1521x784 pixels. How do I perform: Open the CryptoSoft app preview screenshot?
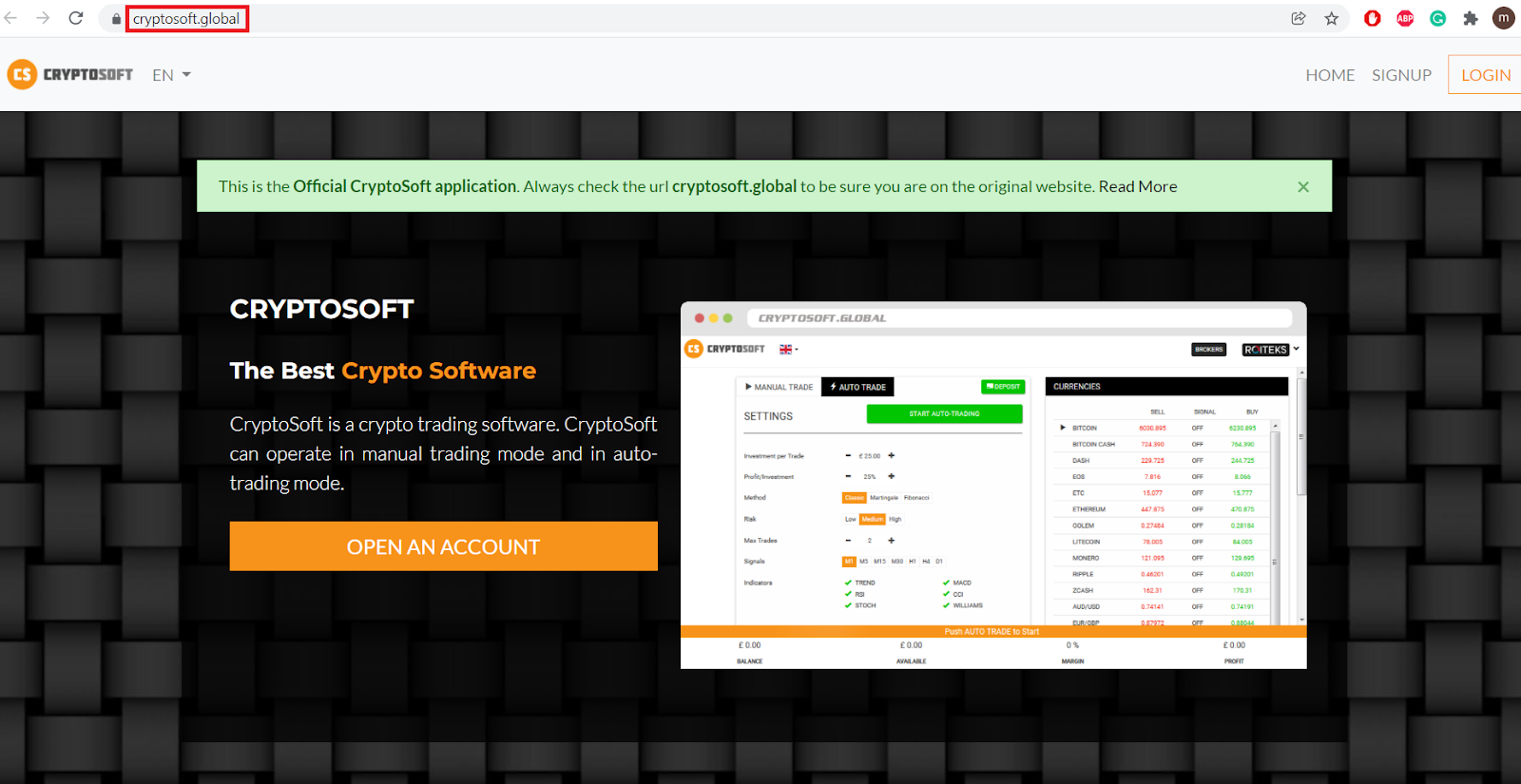coord(993,485)
